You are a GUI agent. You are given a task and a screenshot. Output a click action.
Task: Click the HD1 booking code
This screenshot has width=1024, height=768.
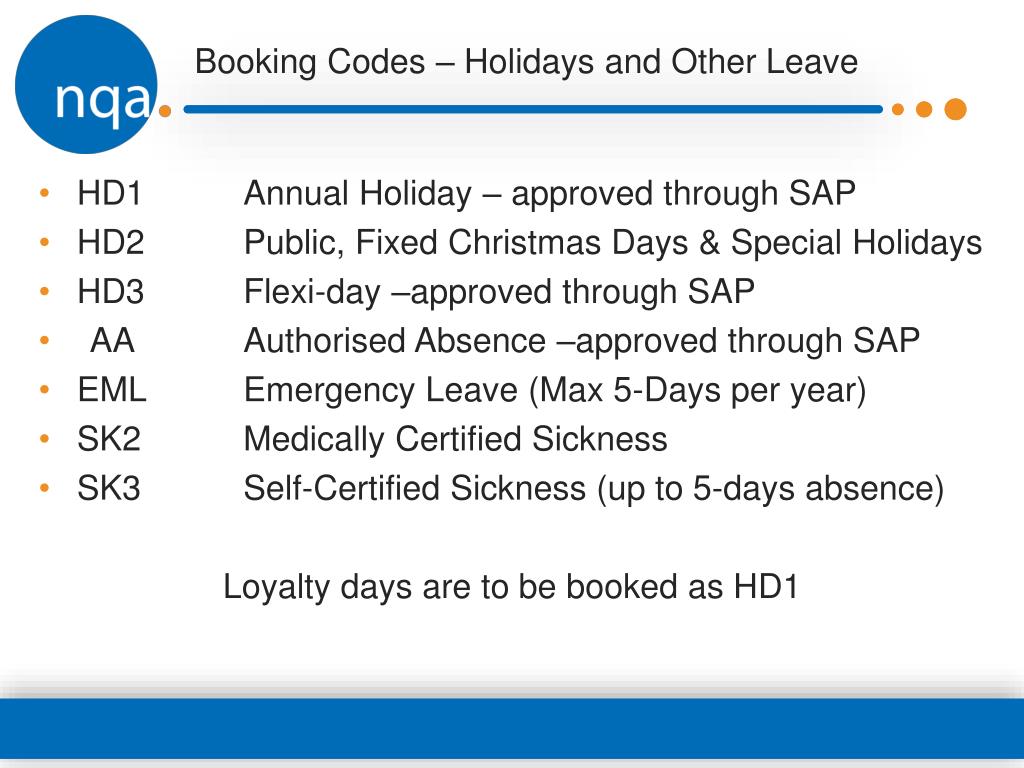109,193
